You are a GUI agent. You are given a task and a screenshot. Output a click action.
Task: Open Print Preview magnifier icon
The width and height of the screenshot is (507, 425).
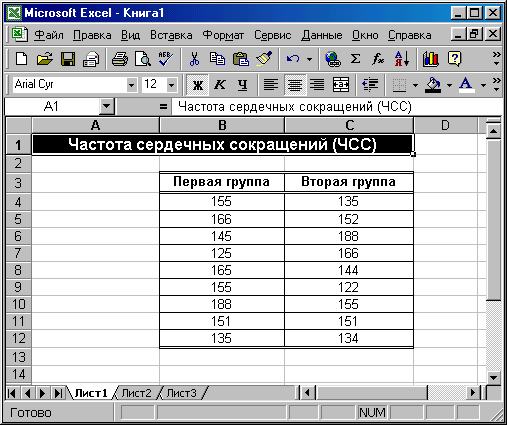tap(143, 59)
